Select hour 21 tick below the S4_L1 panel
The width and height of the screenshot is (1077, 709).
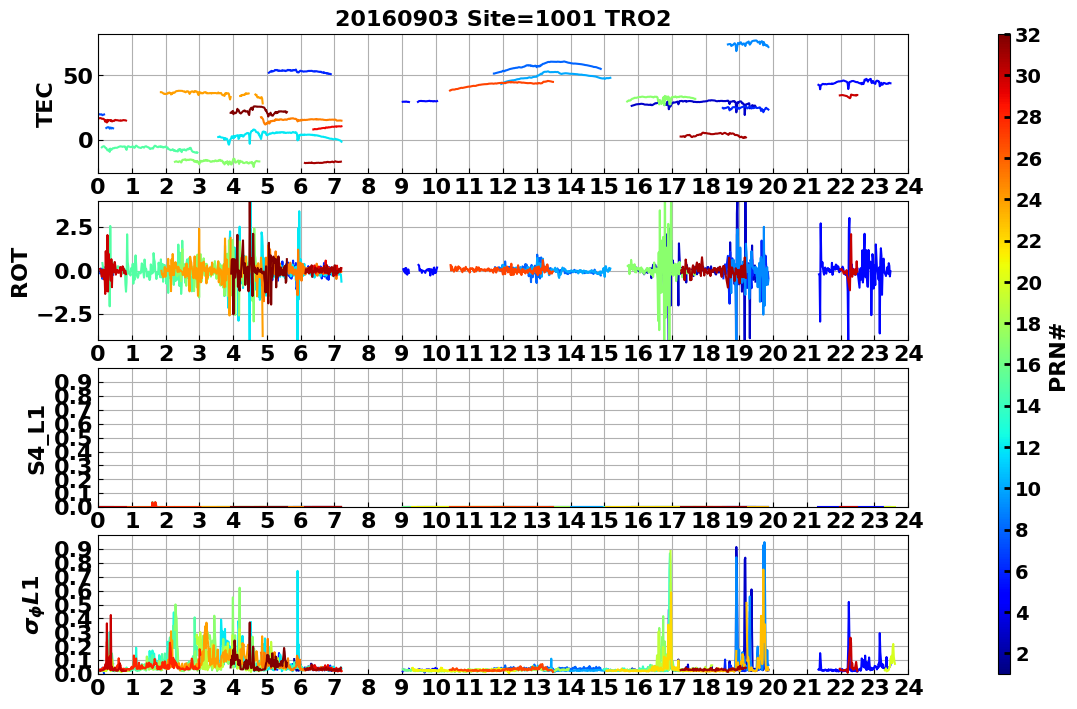click(x=807, y=520)
